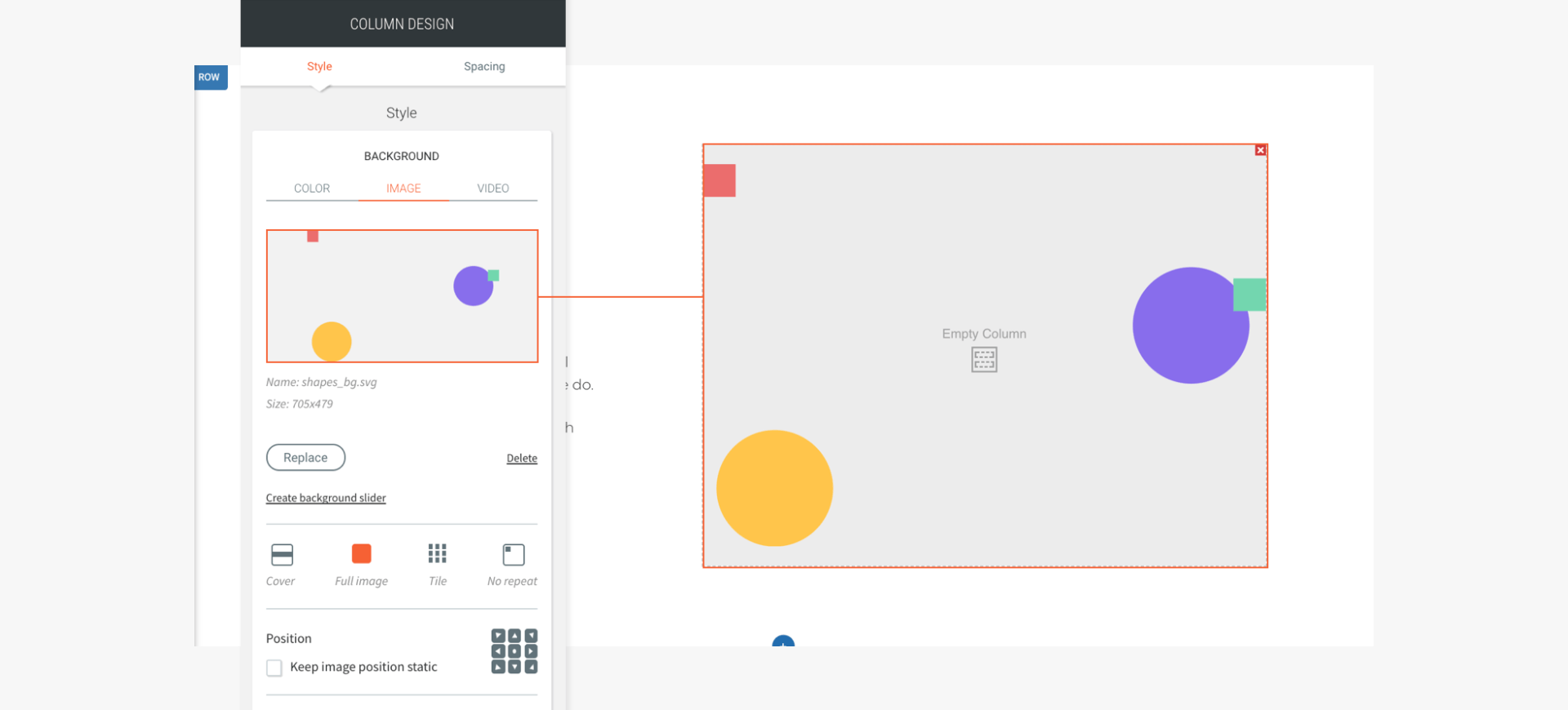The width and height of the screenshot is (1568, 710).
Task: Click the Replace image button
Action: point(305,458)
